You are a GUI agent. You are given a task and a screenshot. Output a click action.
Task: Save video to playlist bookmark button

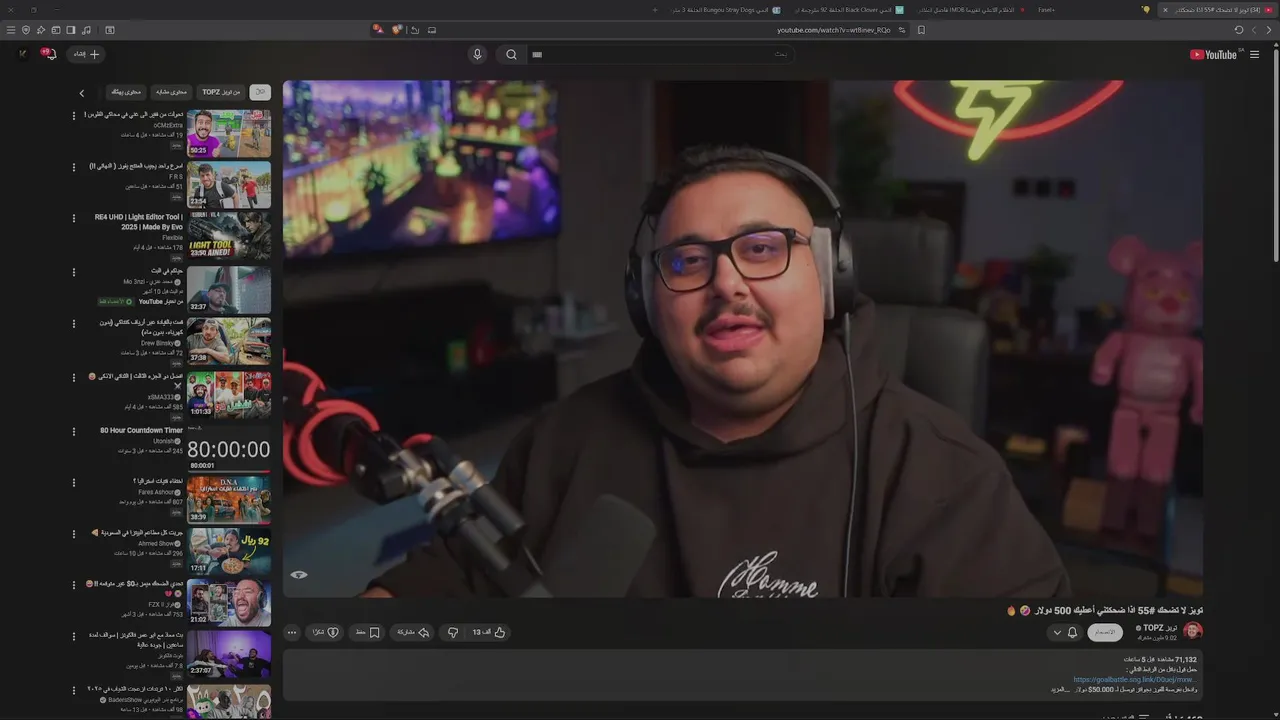point(367,632)
